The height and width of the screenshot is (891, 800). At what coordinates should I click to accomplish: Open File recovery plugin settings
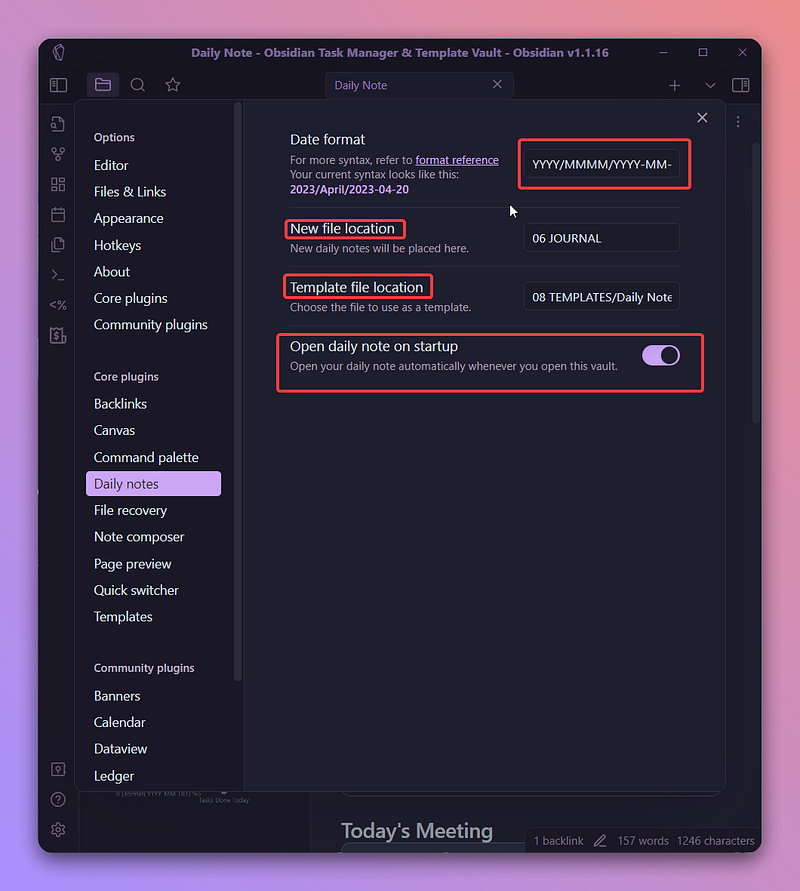131,510
